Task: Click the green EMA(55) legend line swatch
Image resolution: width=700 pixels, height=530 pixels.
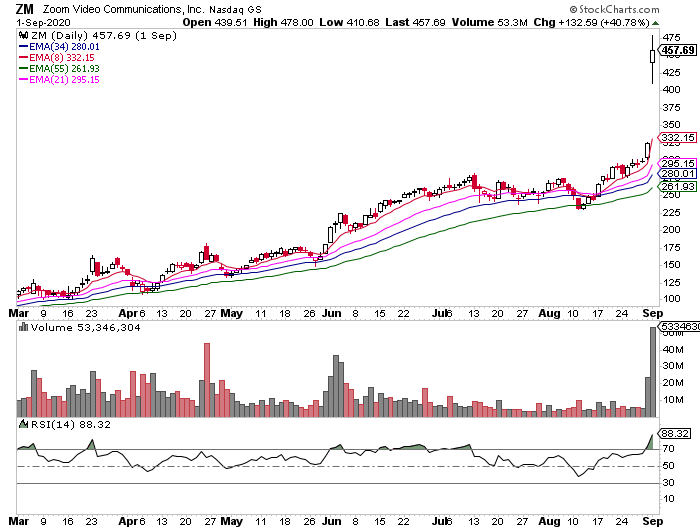Action: tap(24, 69)
